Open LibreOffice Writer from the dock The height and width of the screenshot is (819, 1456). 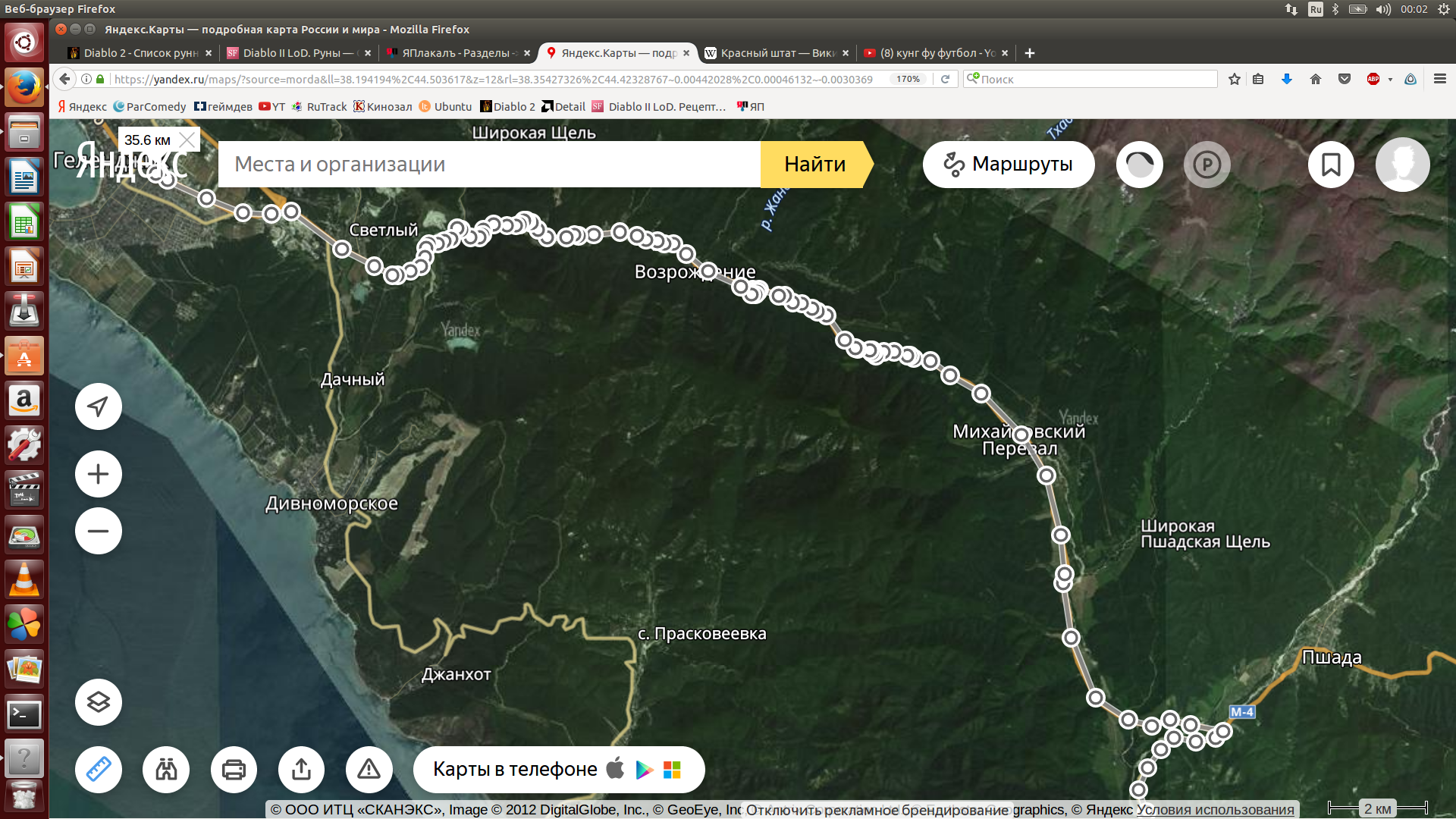[x=24, y=177]
